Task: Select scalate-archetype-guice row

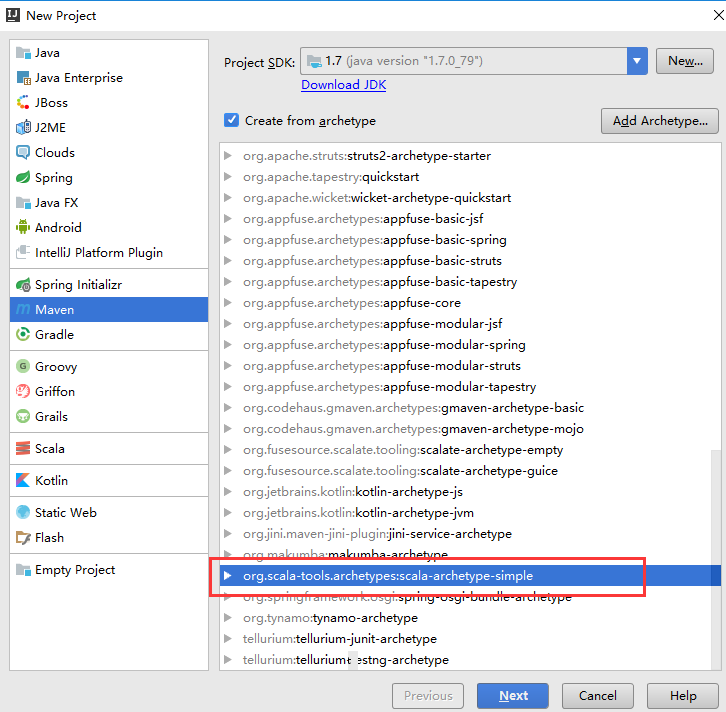Action: (465, 471)
